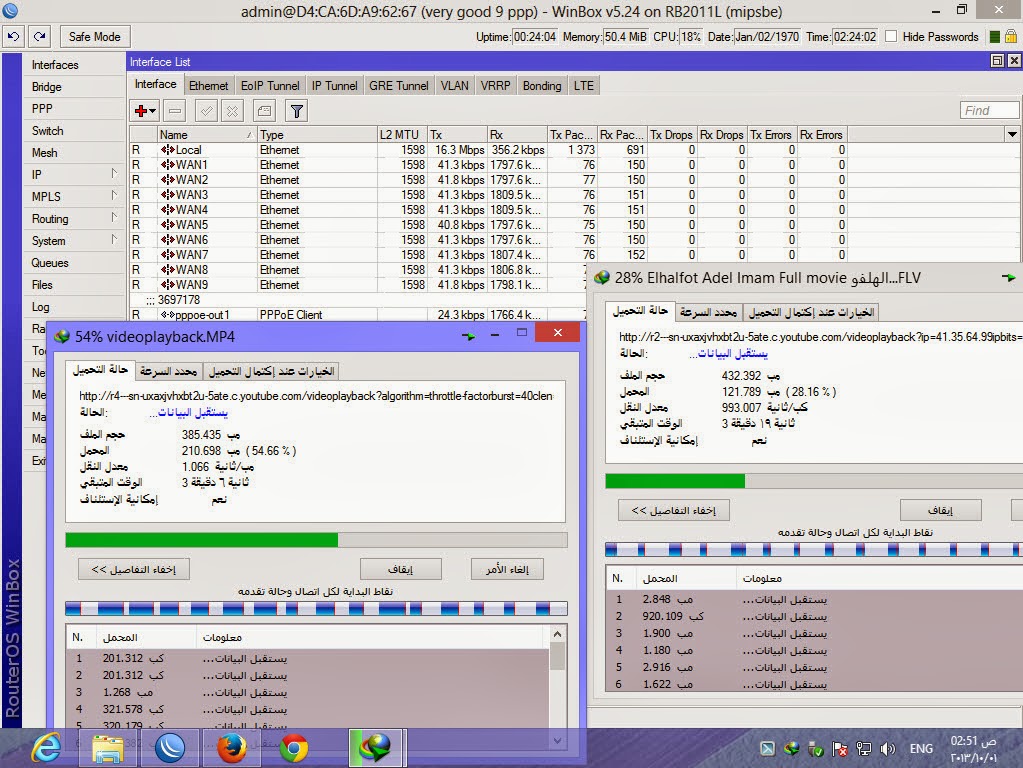Open Interfaces in the sidebar menu

(55, 65)
